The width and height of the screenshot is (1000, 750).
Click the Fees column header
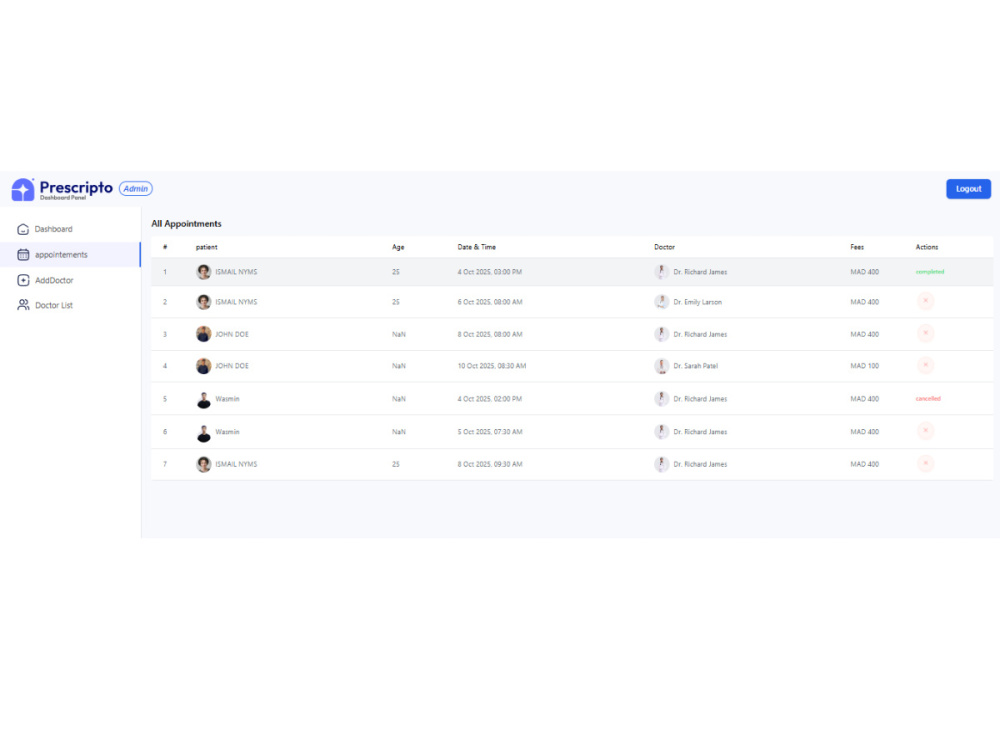pos(857,247)
